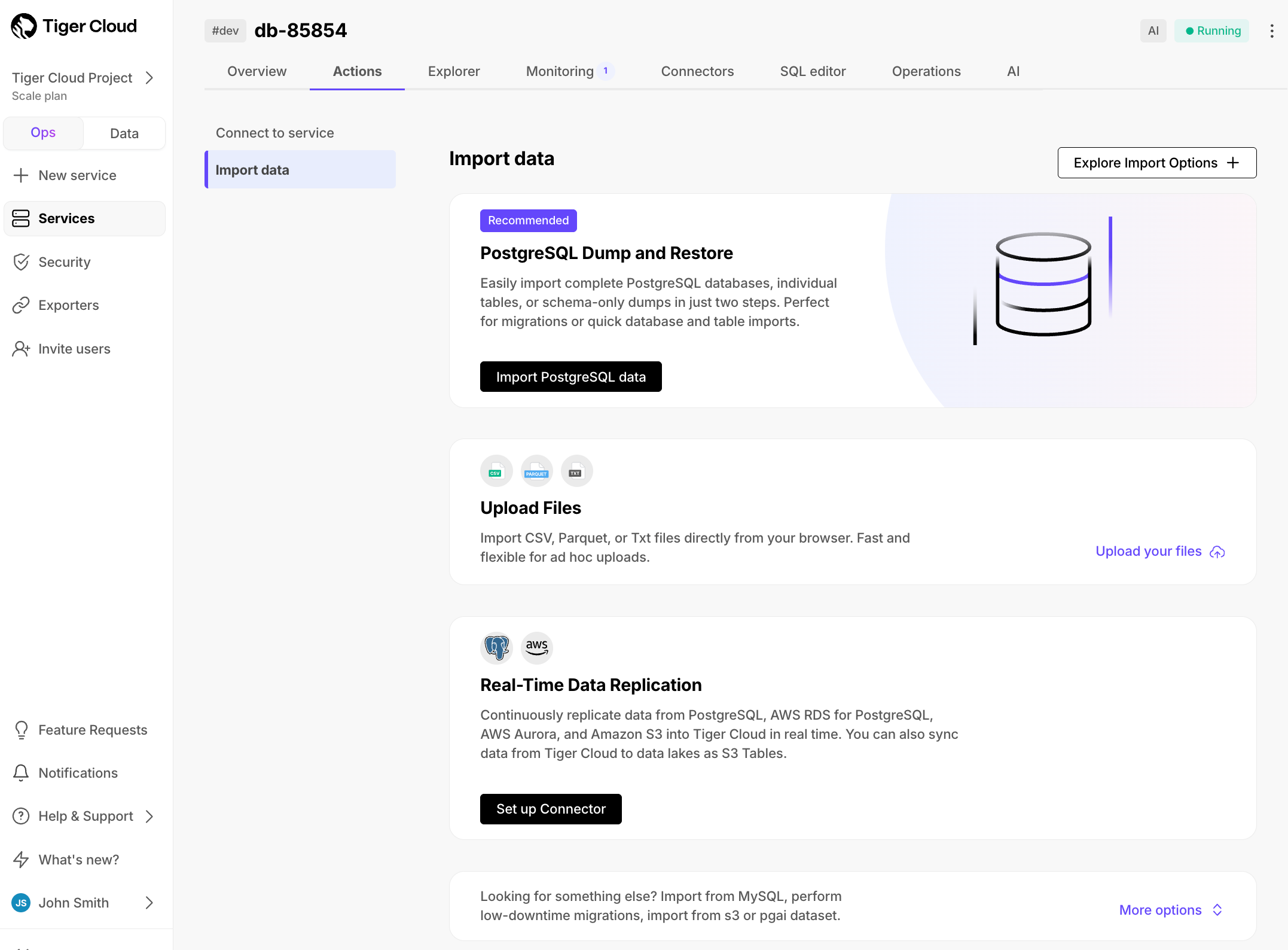Click the JS user avatar
The height and width of the screenshot is (950, 1288).
pyautogui.click(x=21, y=903)
